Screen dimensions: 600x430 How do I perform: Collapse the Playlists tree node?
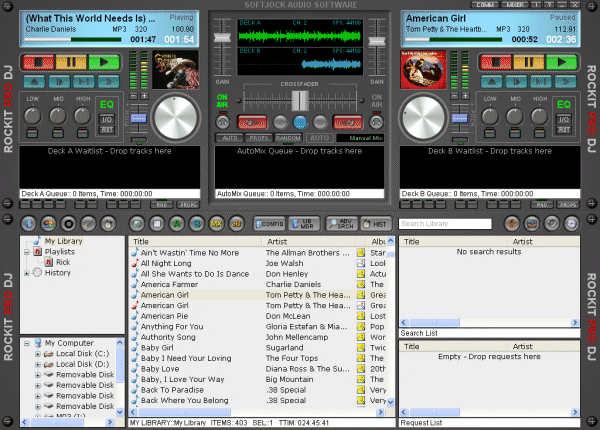[x=27, y=252]
